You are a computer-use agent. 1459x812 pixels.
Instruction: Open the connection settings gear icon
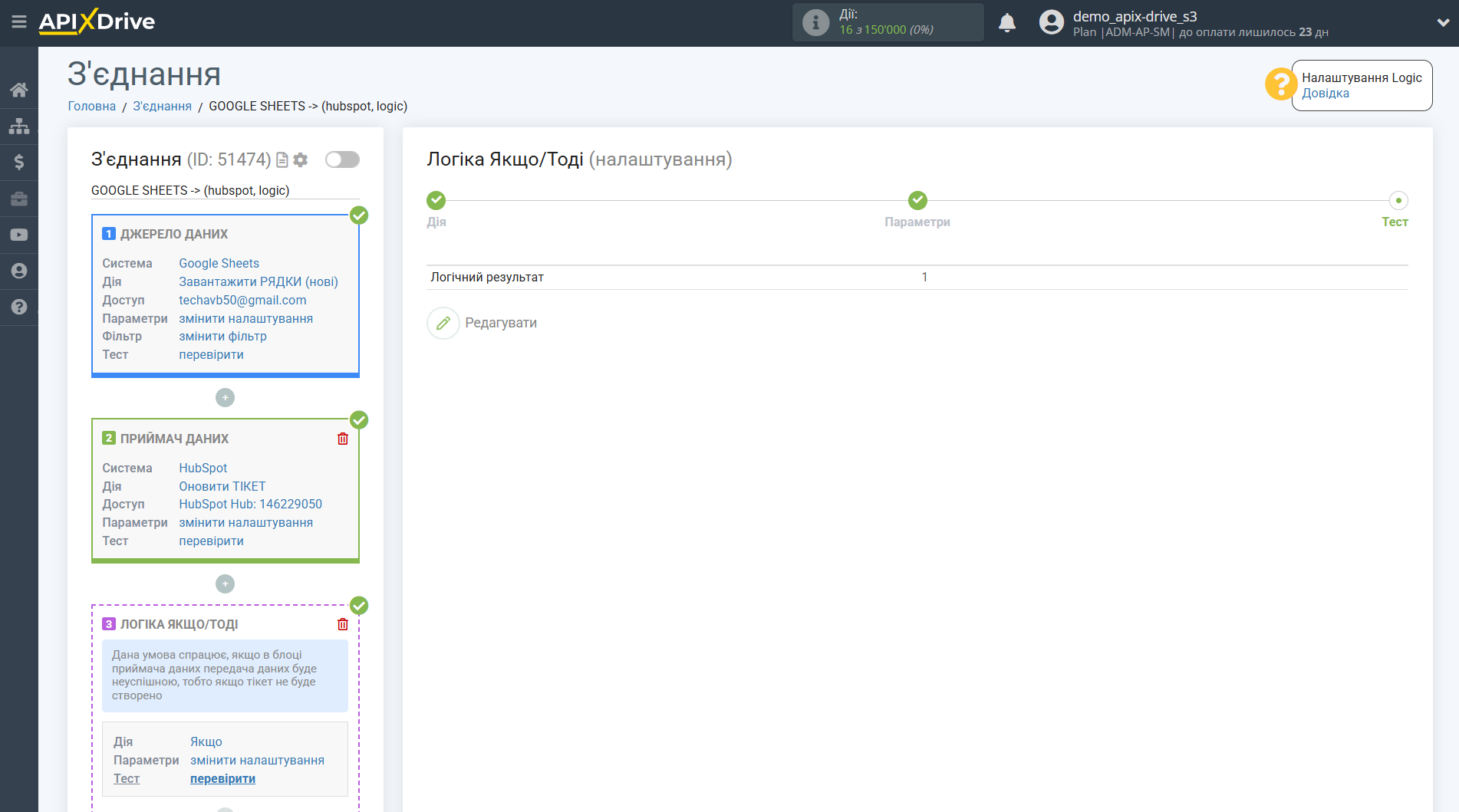tap(301, 159)
